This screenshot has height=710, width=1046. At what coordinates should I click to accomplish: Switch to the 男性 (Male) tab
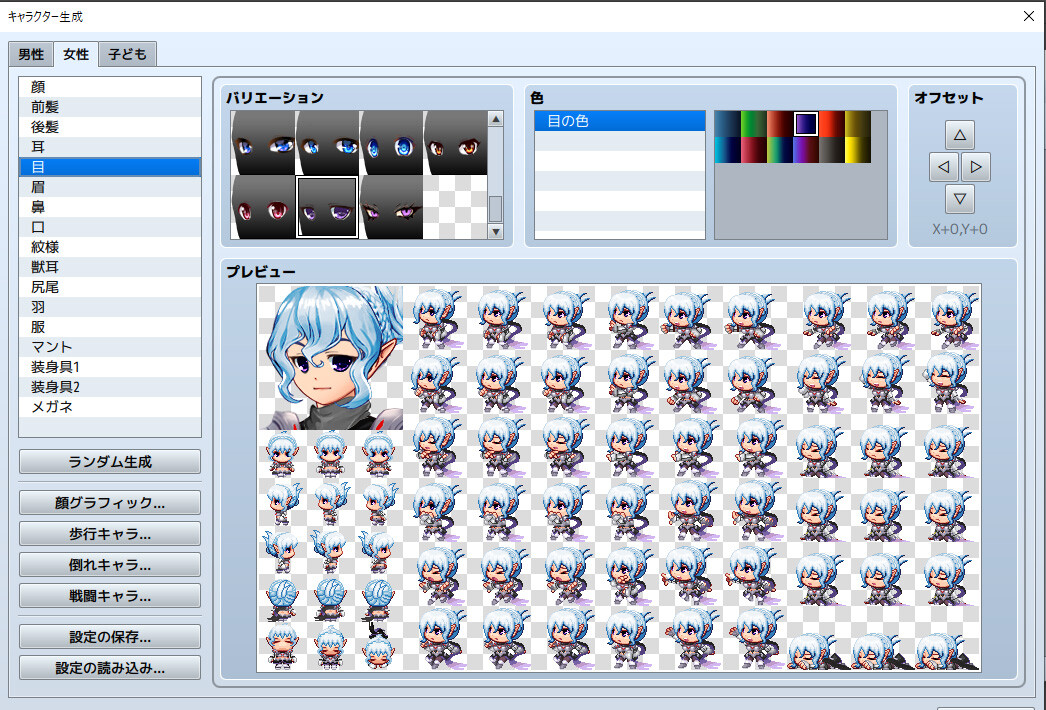point(30,54)
